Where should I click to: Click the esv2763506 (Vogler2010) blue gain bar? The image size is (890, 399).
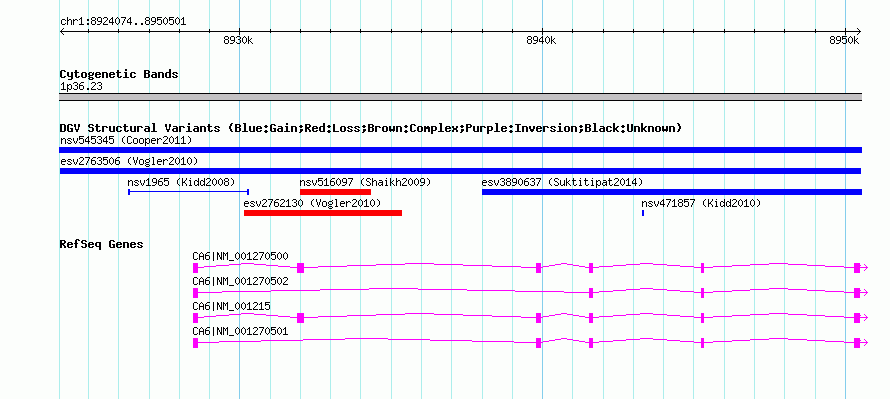[460, 171]
